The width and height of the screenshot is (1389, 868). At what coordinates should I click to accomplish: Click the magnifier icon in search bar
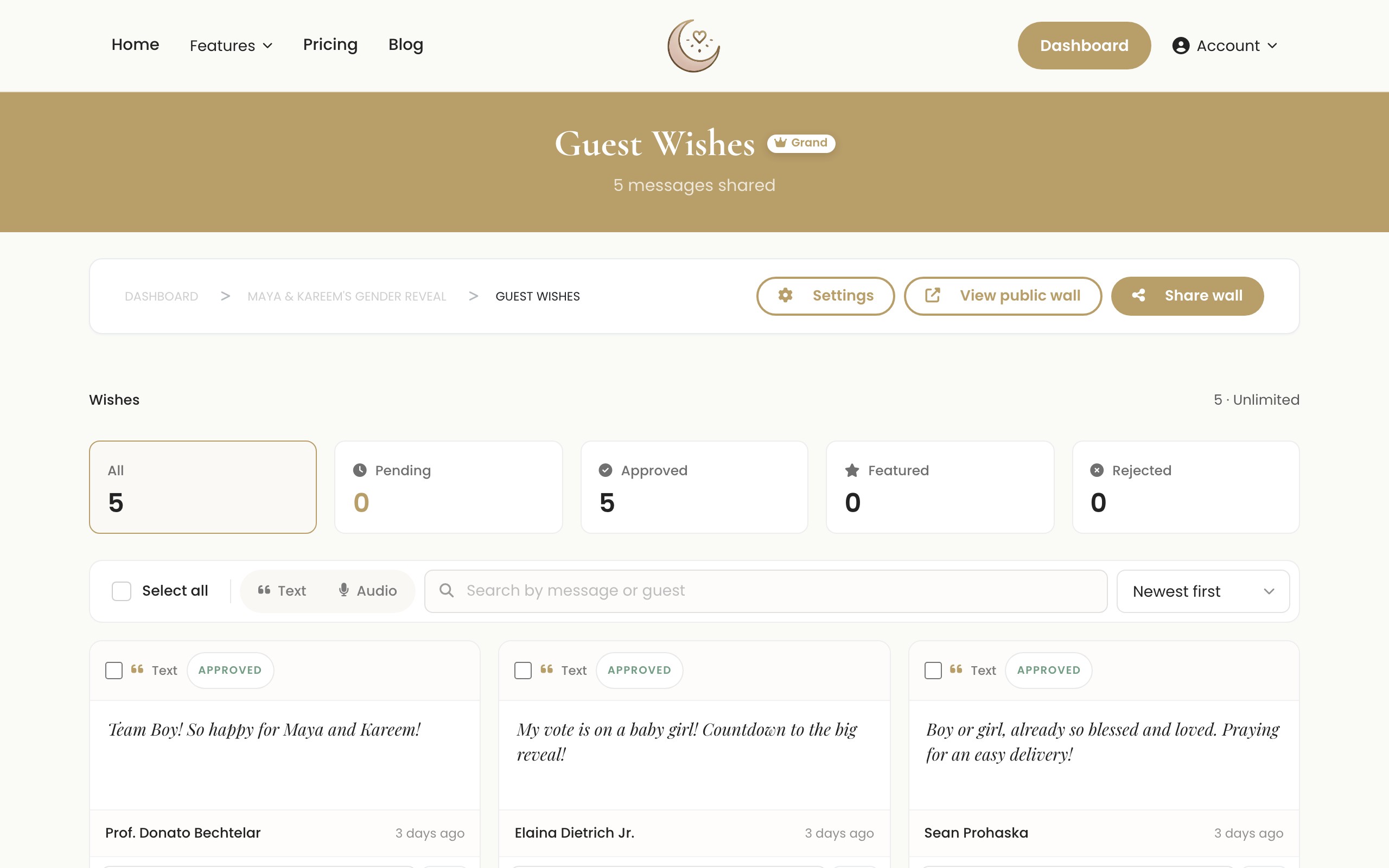tap(447, 590)
